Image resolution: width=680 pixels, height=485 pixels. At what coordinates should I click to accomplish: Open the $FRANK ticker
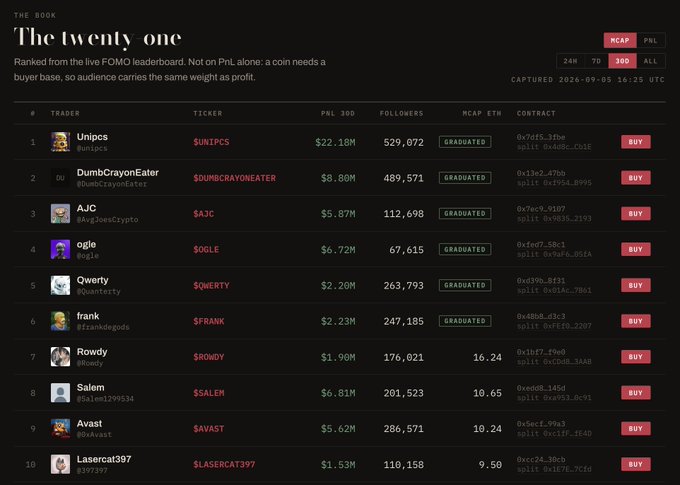(209, 321)
